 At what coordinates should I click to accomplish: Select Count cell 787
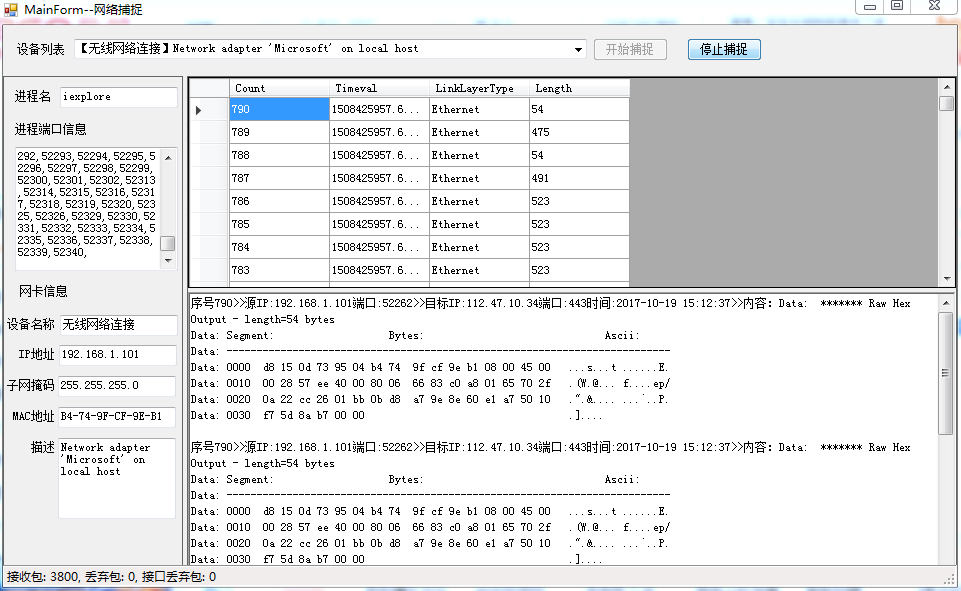(279, 178)
